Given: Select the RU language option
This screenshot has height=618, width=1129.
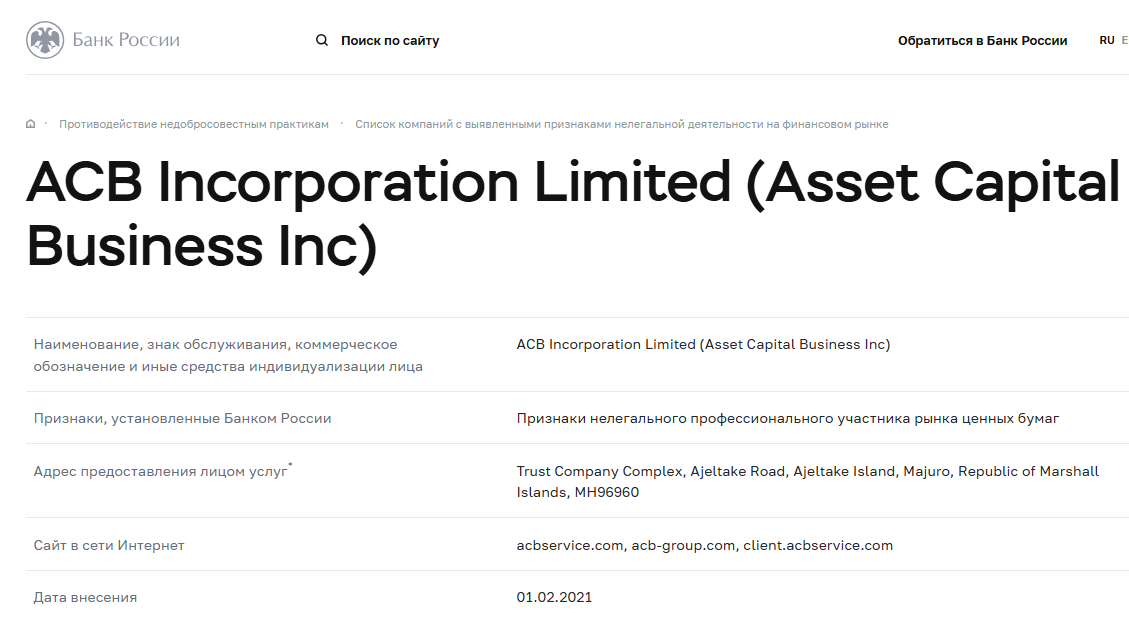Looking at the screenshot, I should click(x=1107, y=41).
